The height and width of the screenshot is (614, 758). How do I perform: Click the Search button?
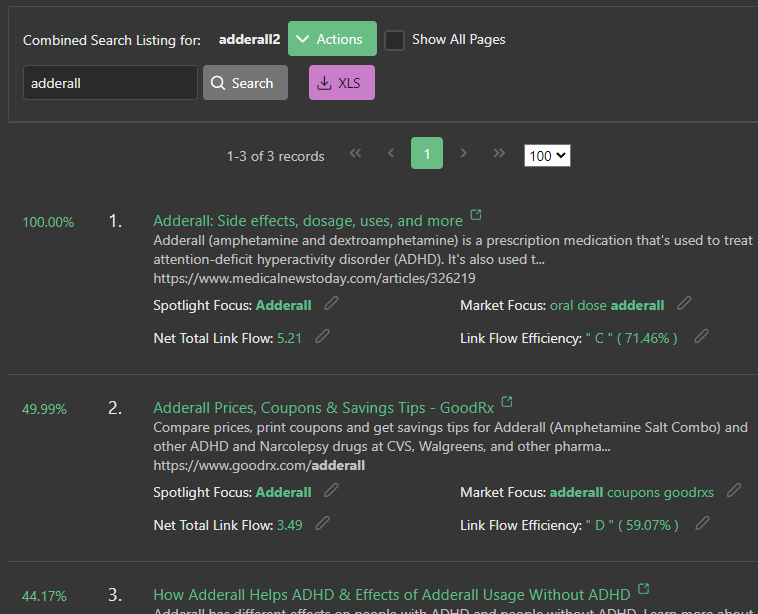(x=245, y=83)
